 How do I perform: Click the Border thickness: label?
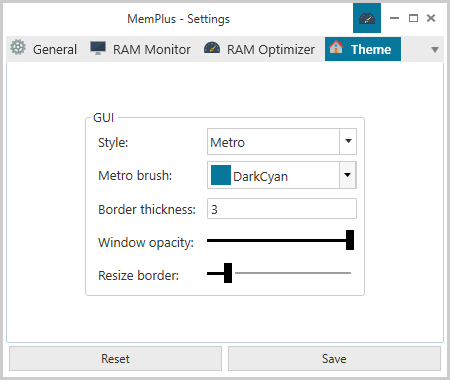click(147, 209)
